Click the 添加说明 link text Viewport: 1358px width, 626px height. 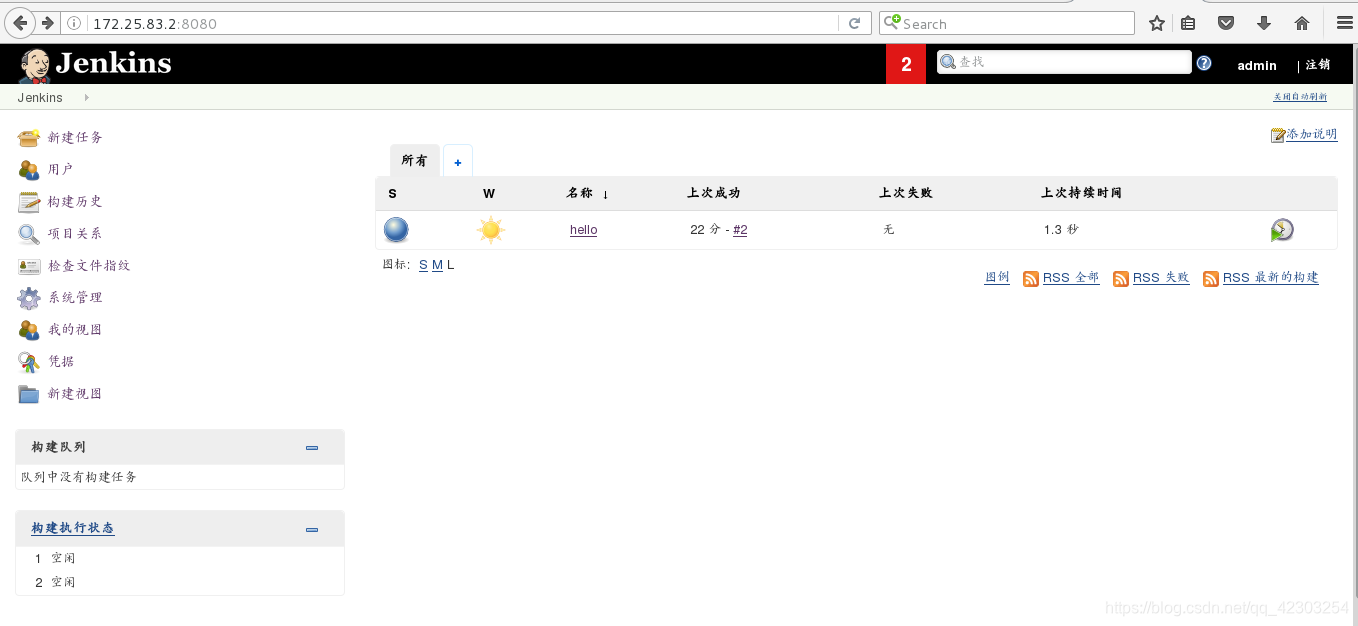1312,134
